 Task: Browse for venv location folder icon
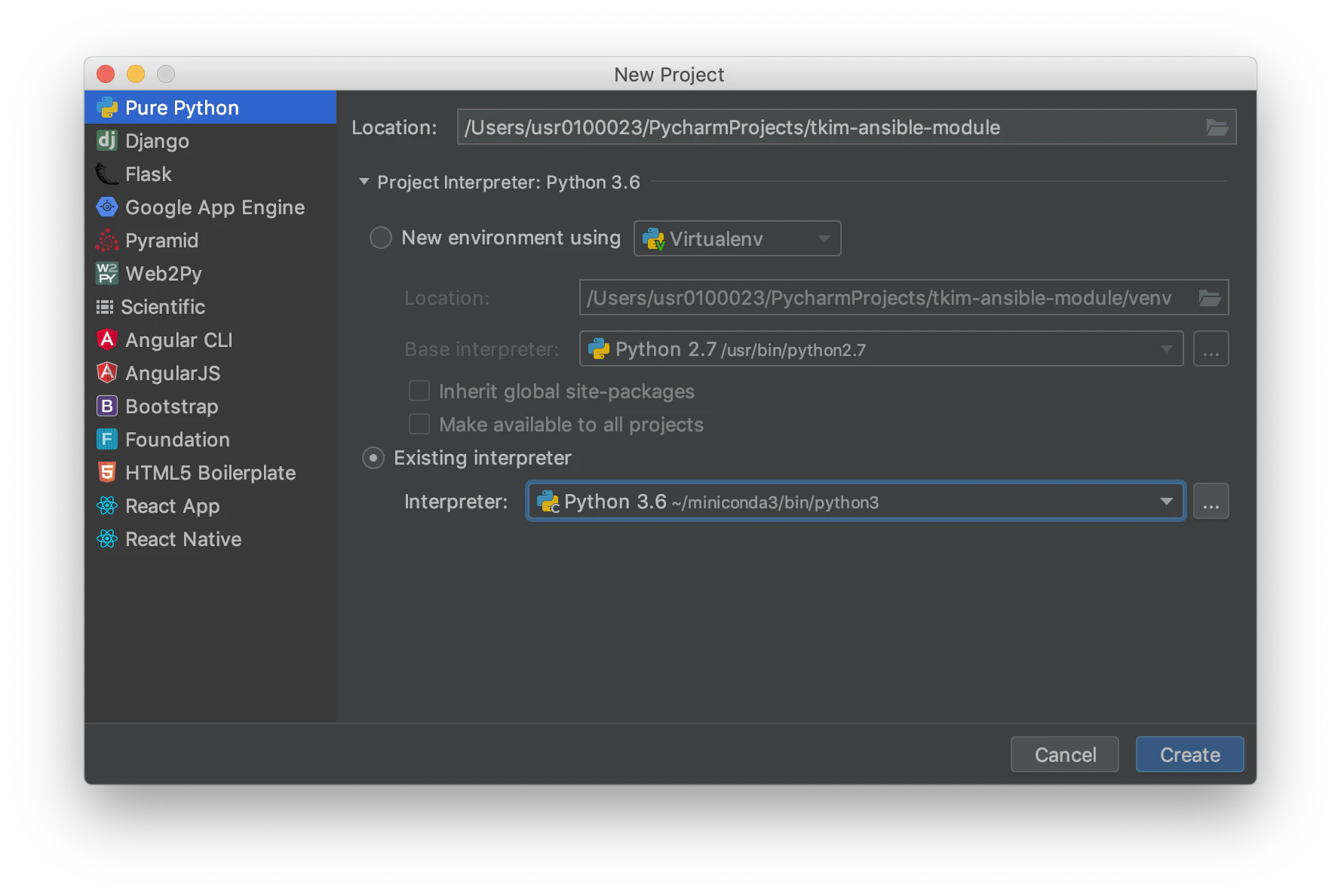pyautogui.click(x=1210, y=298)
